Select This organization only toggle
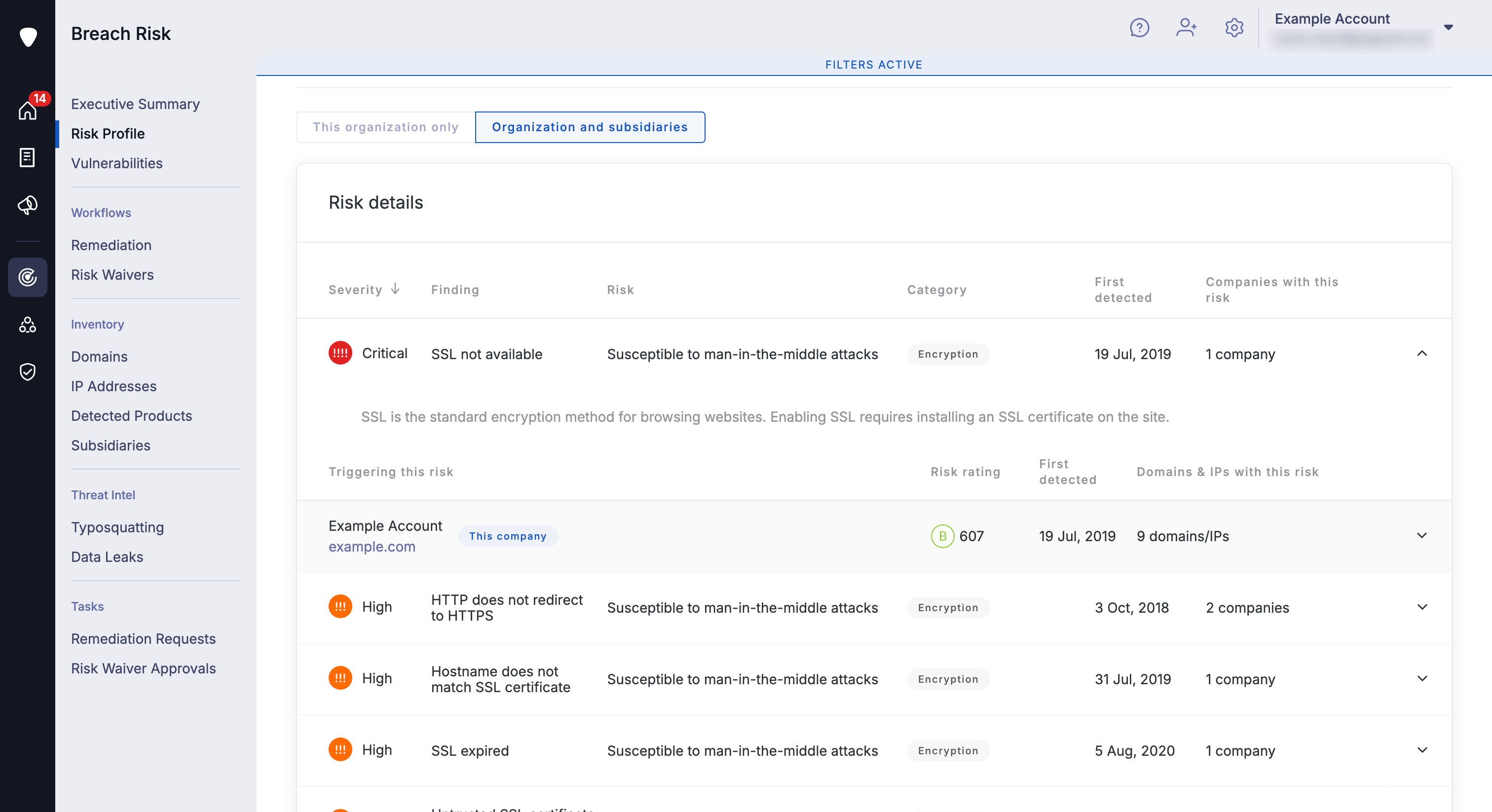 [x=386, y=127]
